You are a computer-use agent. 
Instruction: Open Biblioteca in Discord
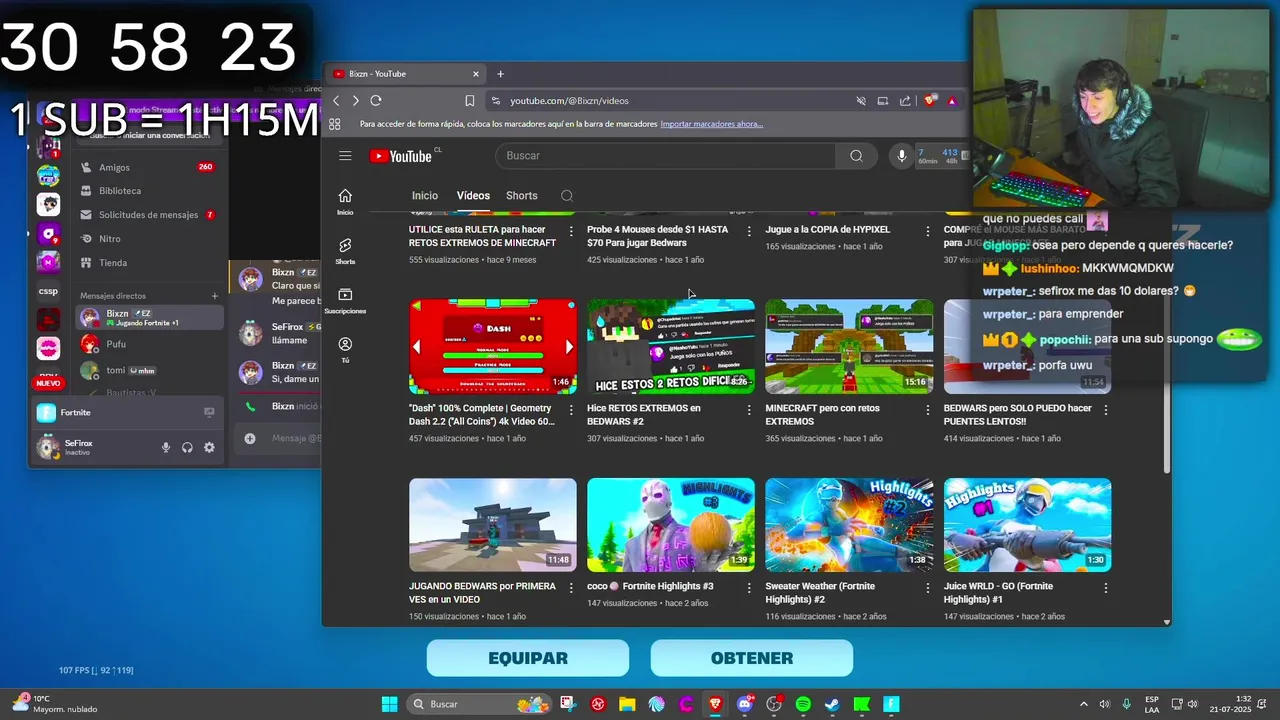(x=150, y=191)
